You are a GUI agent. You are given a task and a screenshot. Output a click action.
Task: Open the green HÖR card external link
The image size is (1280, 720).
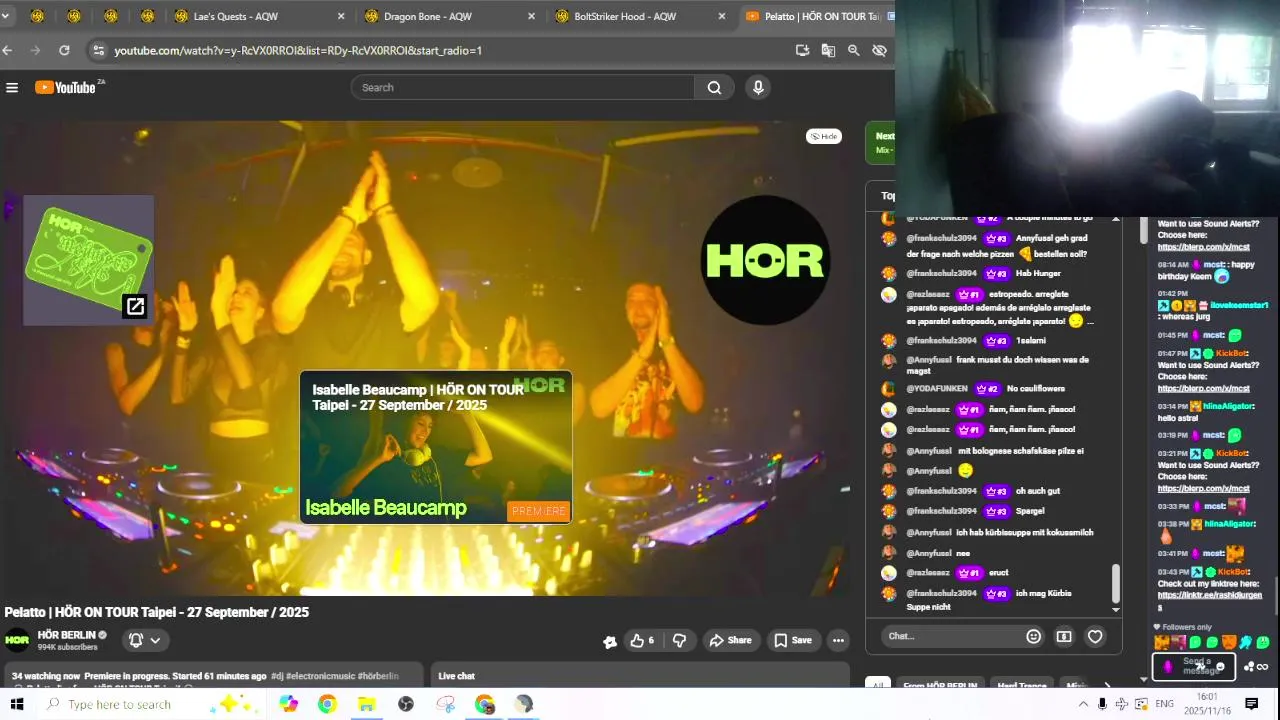(135, 306)
